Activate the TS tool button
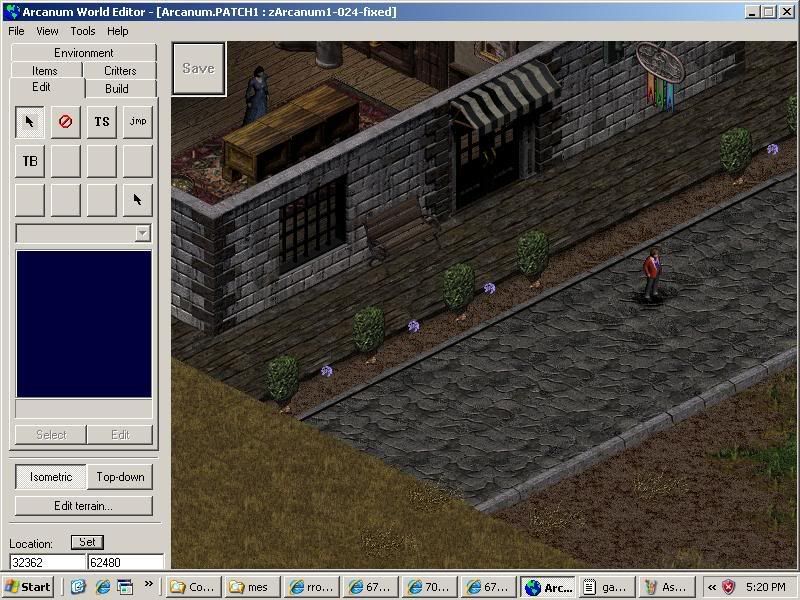The height and width of the screenshot is (600, 800). click(x=102, y=122)
